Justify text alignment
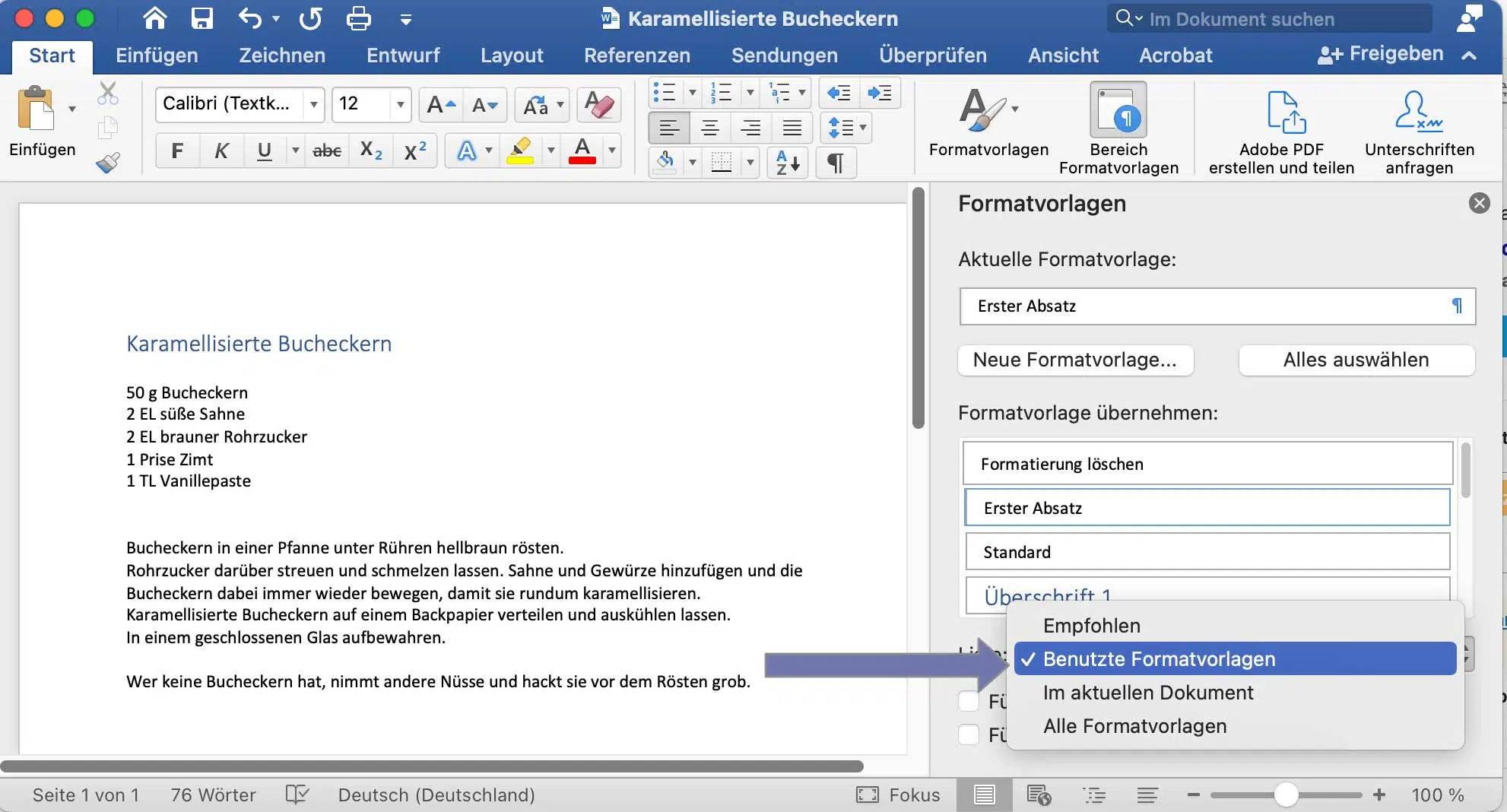Viewport: 1507px width, 812px height. pos(792,128)
